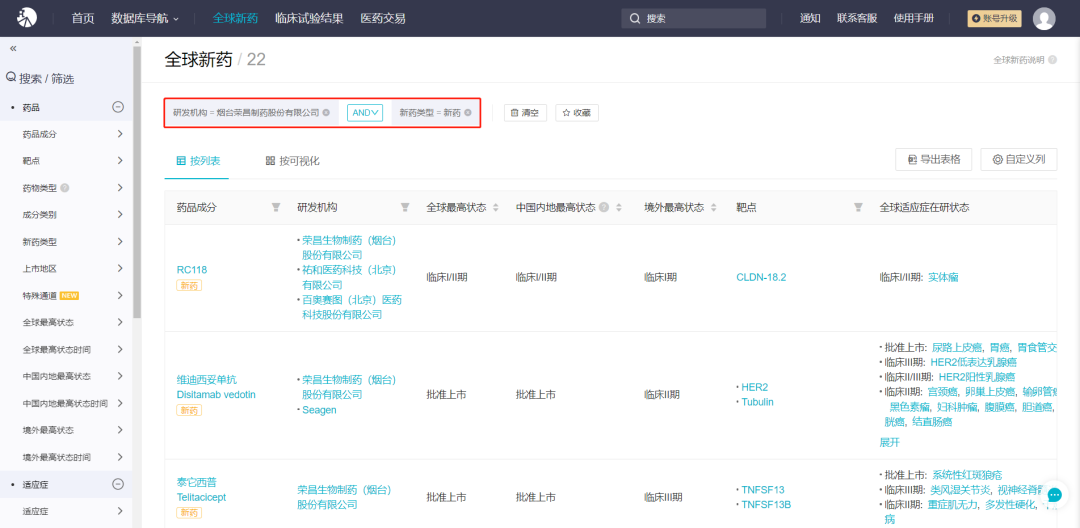The height and width of the screenshot is (528, 1080).
Task: Click help icon next to 药物类型
Action: tap(65, 187)
